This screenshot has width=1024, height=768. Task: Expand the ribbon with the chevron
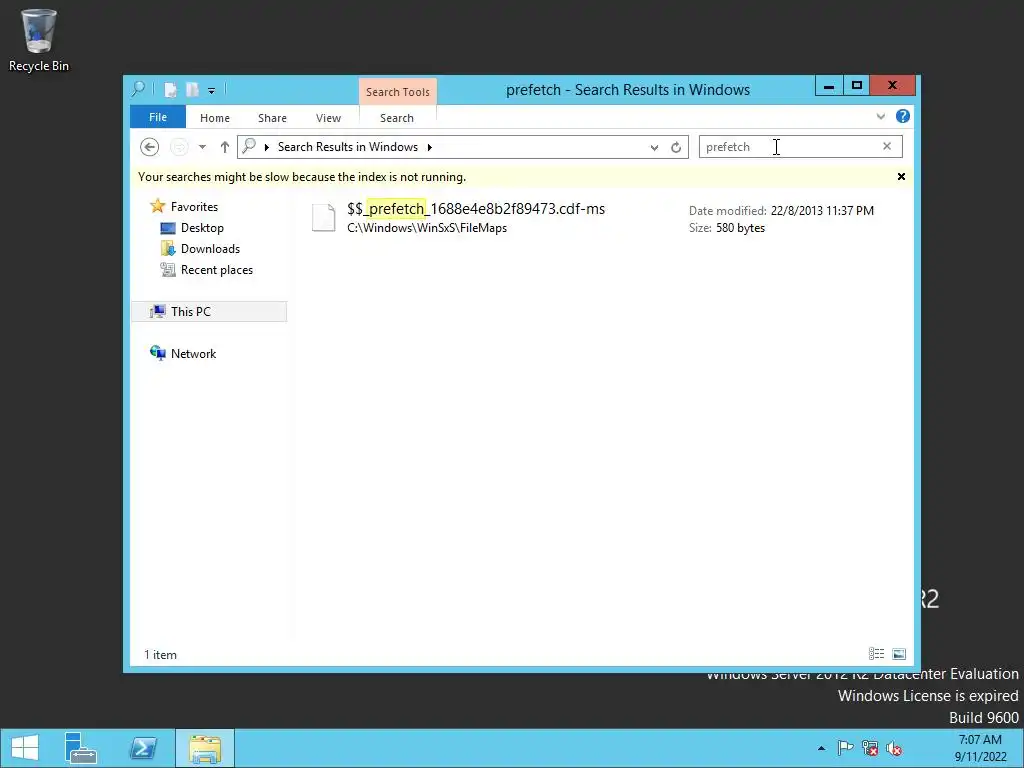880,116
